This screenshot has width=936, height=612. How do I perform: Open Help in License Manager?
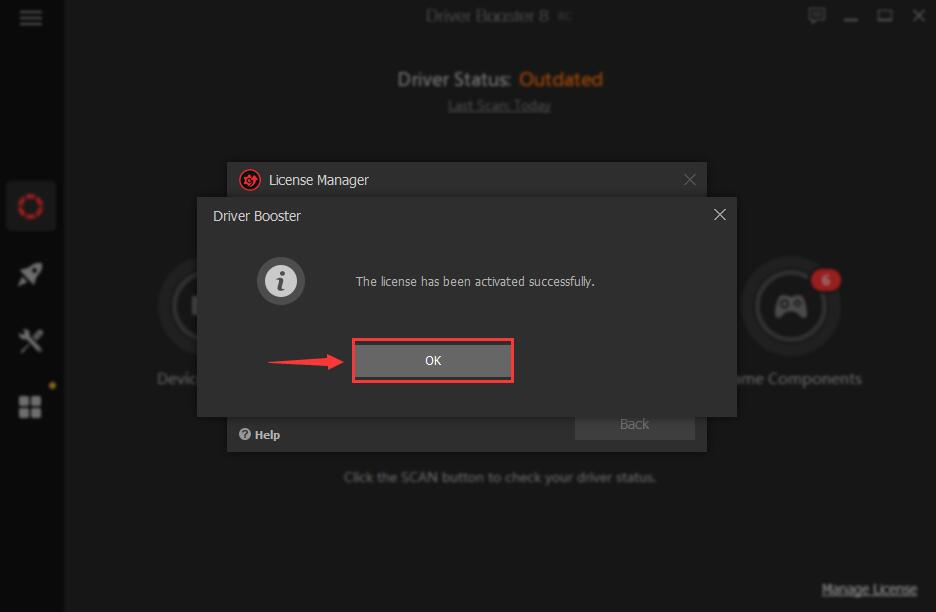tap(260, 435)
